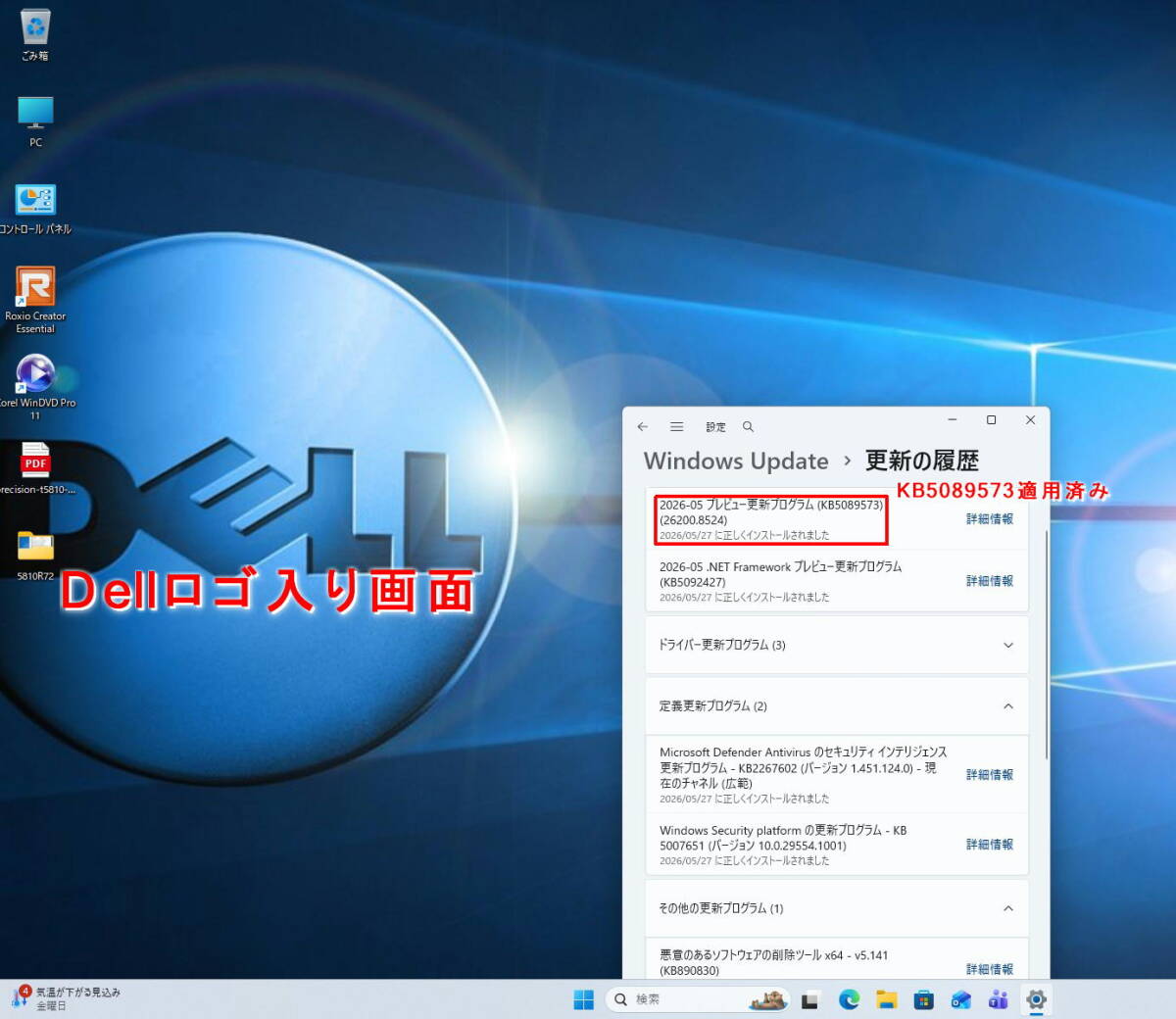Open 詳細情報 for .NET Framework KB5092427 update
Image resolution: width=1176 pixels, height=1019 pixels.
(990, 581)
